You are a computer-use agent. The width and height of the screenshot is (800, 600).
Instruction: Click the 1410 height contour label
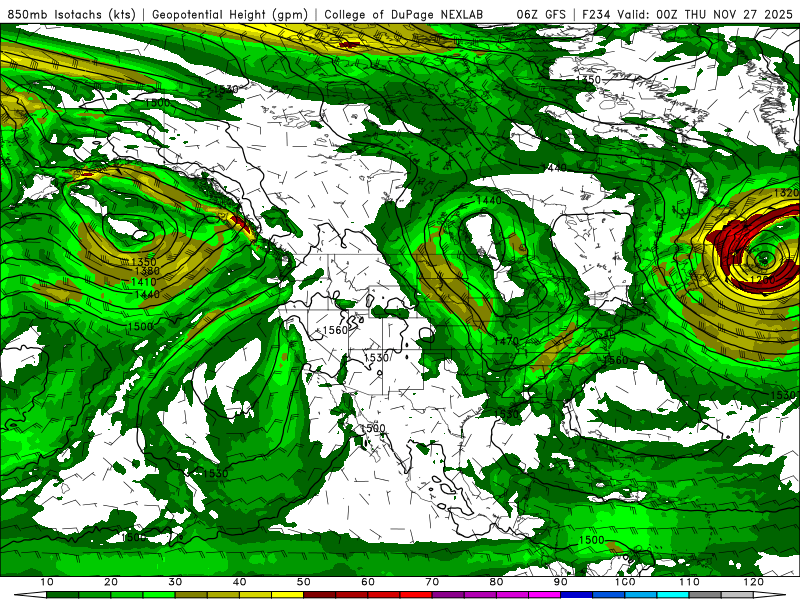pyautogui.click(x=143, y=282)
